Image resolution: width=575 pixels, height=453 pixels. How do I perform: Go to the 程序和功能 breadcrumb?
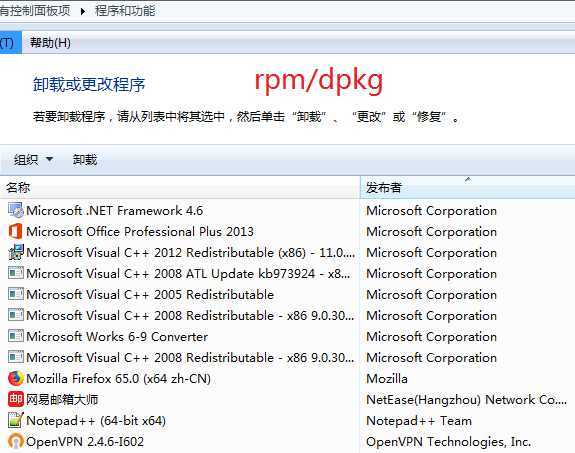click(125, 11)
